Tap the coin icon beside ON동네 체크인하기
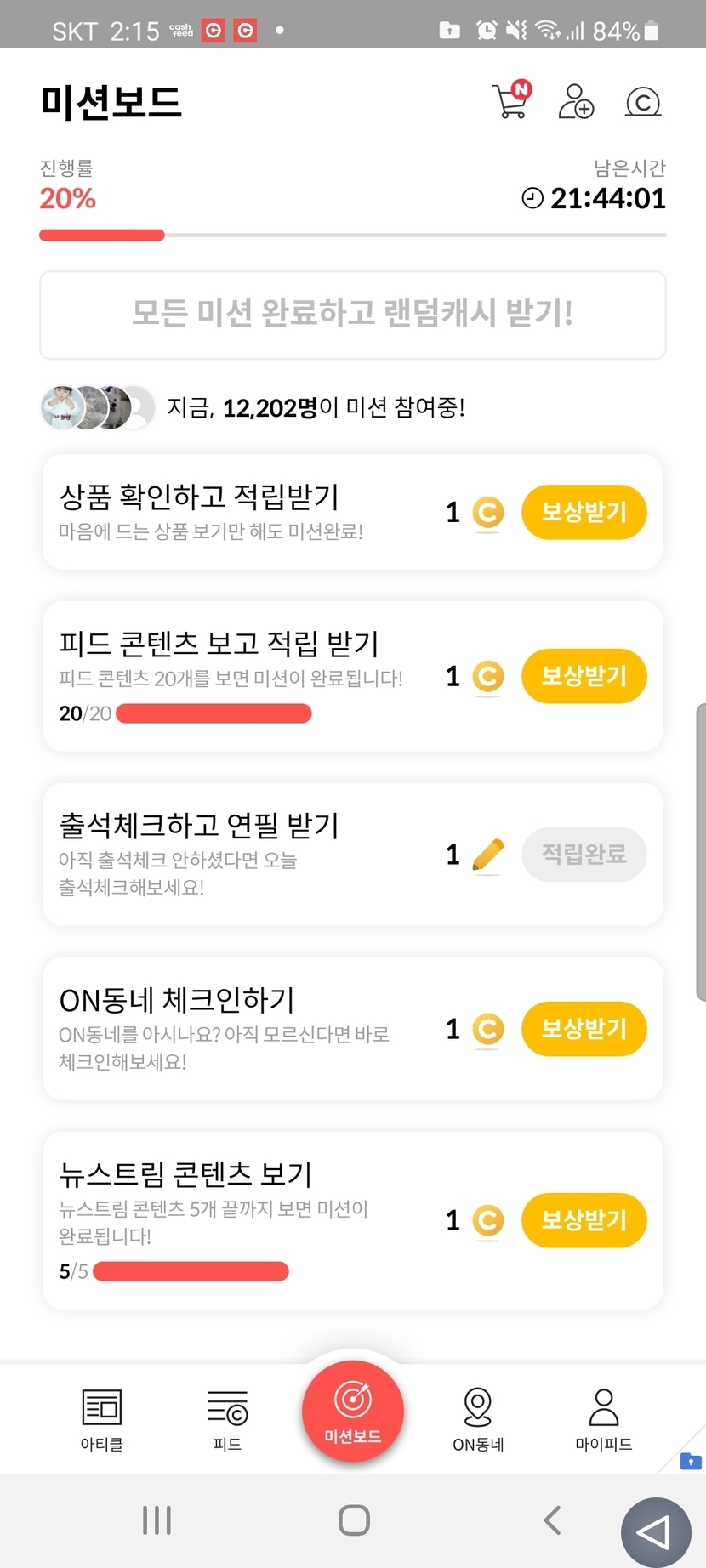Viewport: 706px width, 1568px height. point(487,1030)
